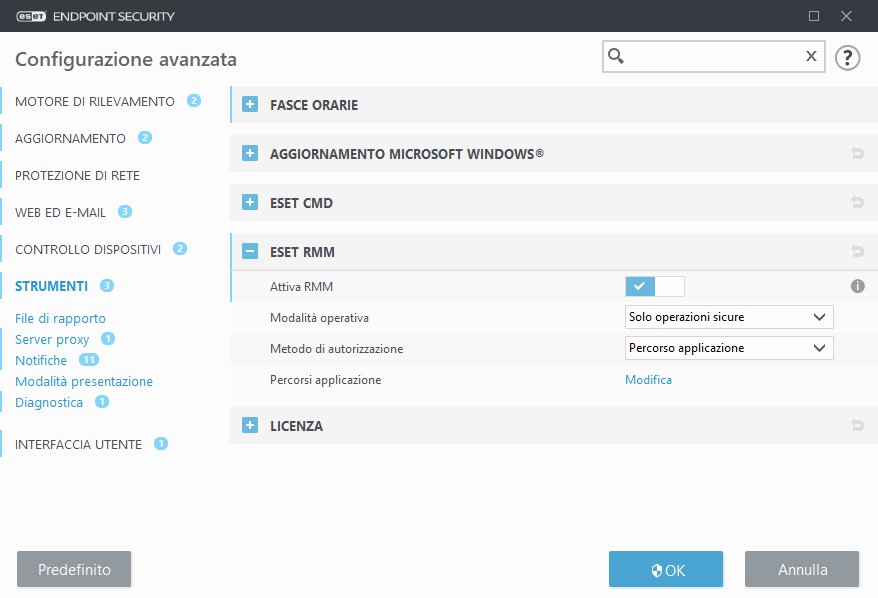Close the Endpoint Security window
Image resolution: width=878 pixels, height=598 pixels.
coord(846,16)
